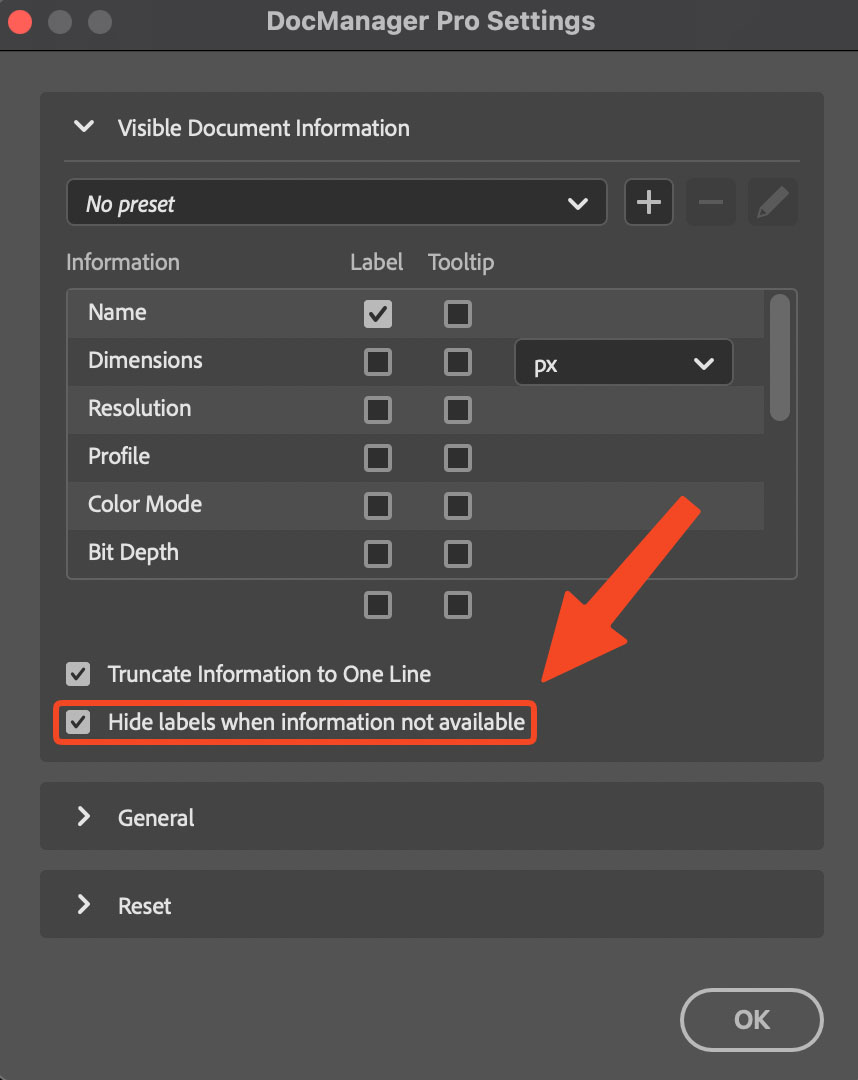Expand the General section
The height and width of the screenshot is (1080, 858).
tap(83, 817)
